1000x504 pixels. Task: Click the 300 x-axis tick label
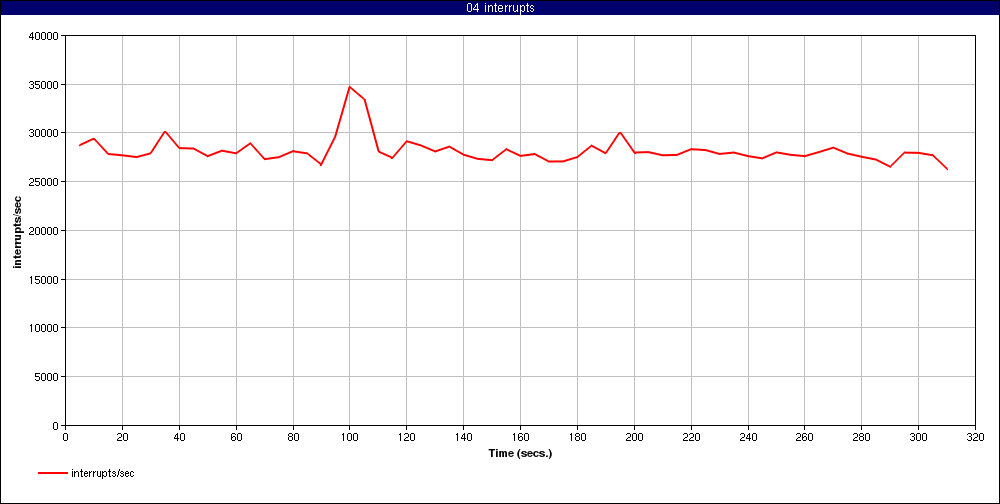(x=918, y=437)
